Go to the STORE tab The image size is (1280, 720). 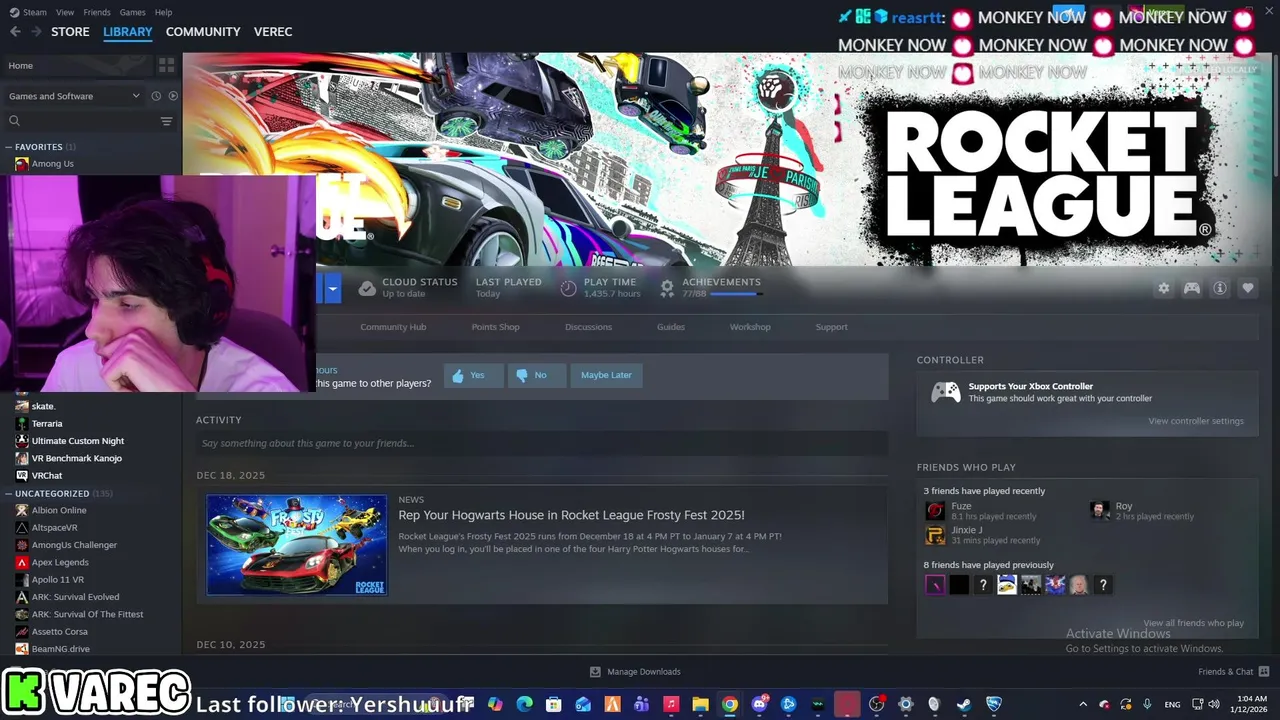[x=70, y=32]
